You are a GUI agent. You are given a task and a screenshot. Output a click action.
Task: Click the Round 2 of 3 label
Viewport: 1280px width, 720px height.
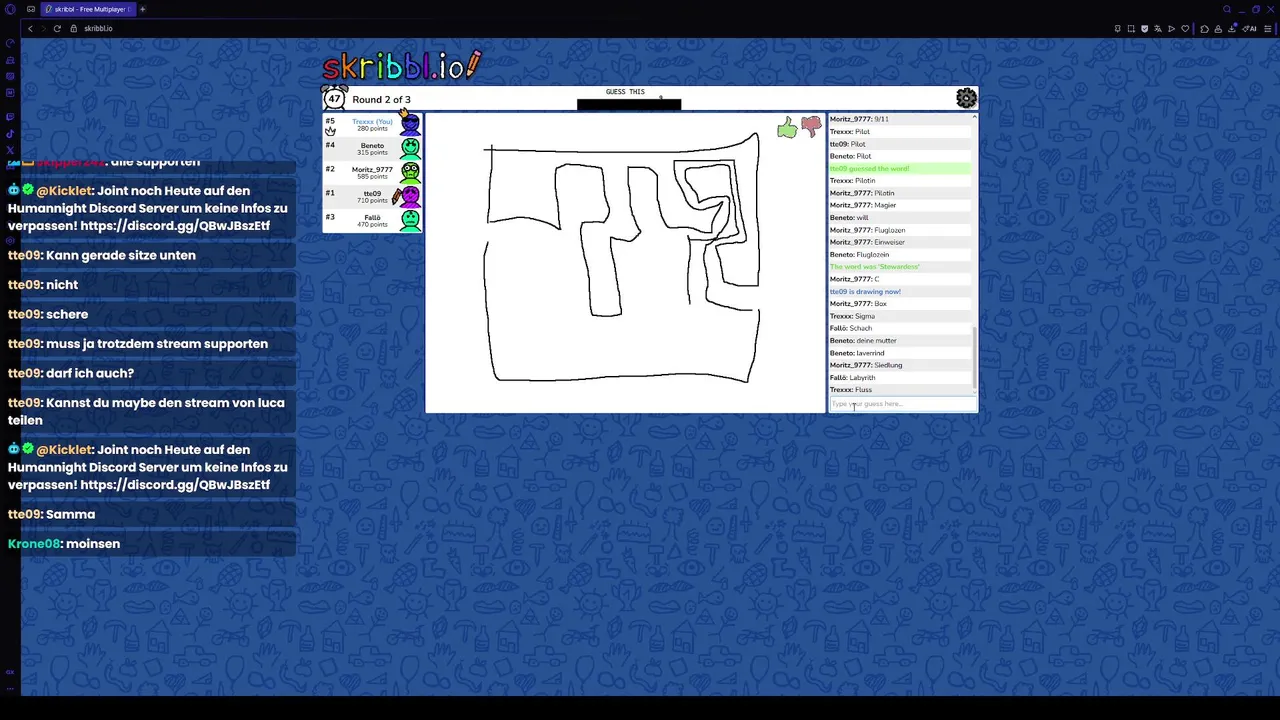[381, 100]
